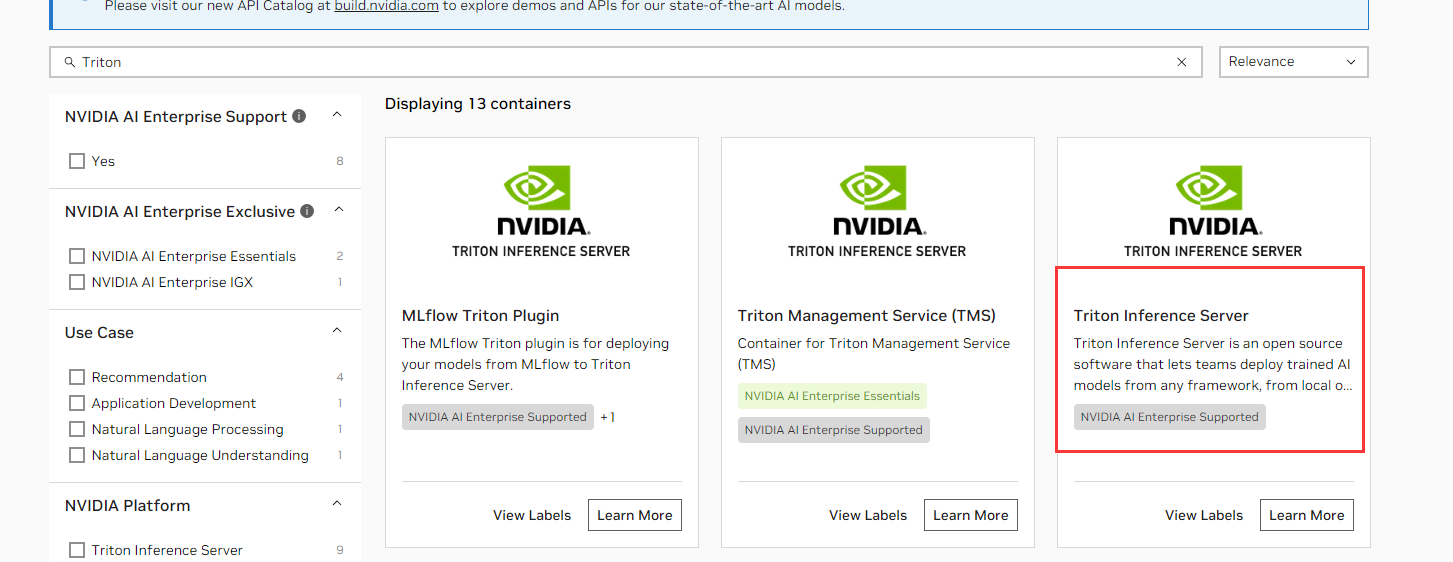This screenshot has height=562, width=1453.
Task: Collapse the NVIDIA Platform filter section
Action: (337, 504)
